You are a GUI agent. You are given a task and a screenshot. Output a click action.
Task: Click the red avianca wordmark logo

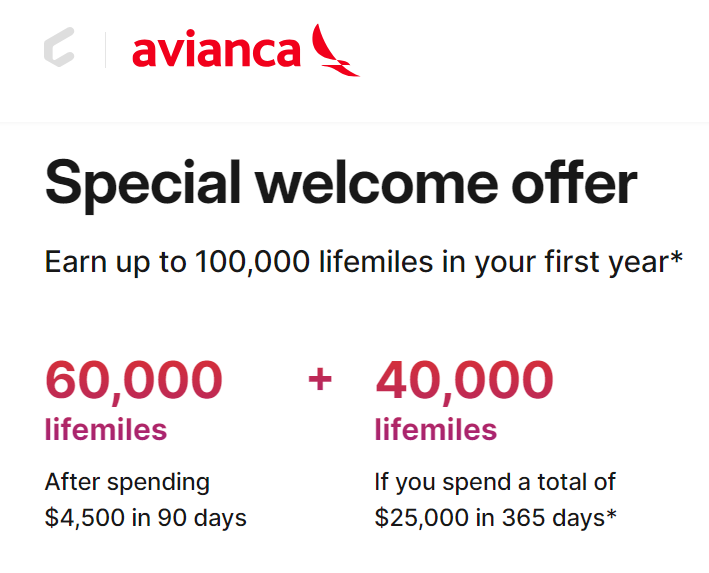[x=217, y=50]
